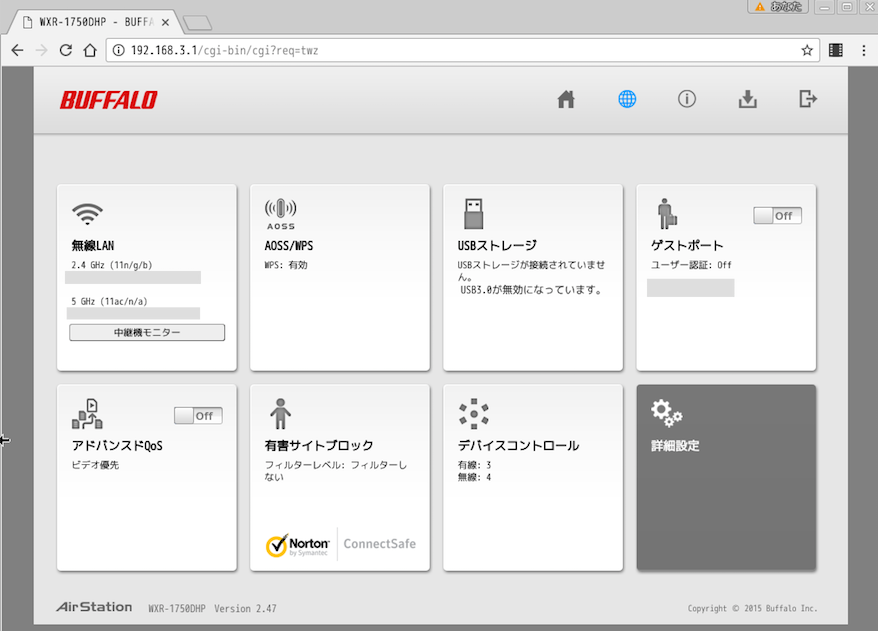The image size is (878, 631).
Task: Click the film-strip extension icon
Action: pos(836,50)
